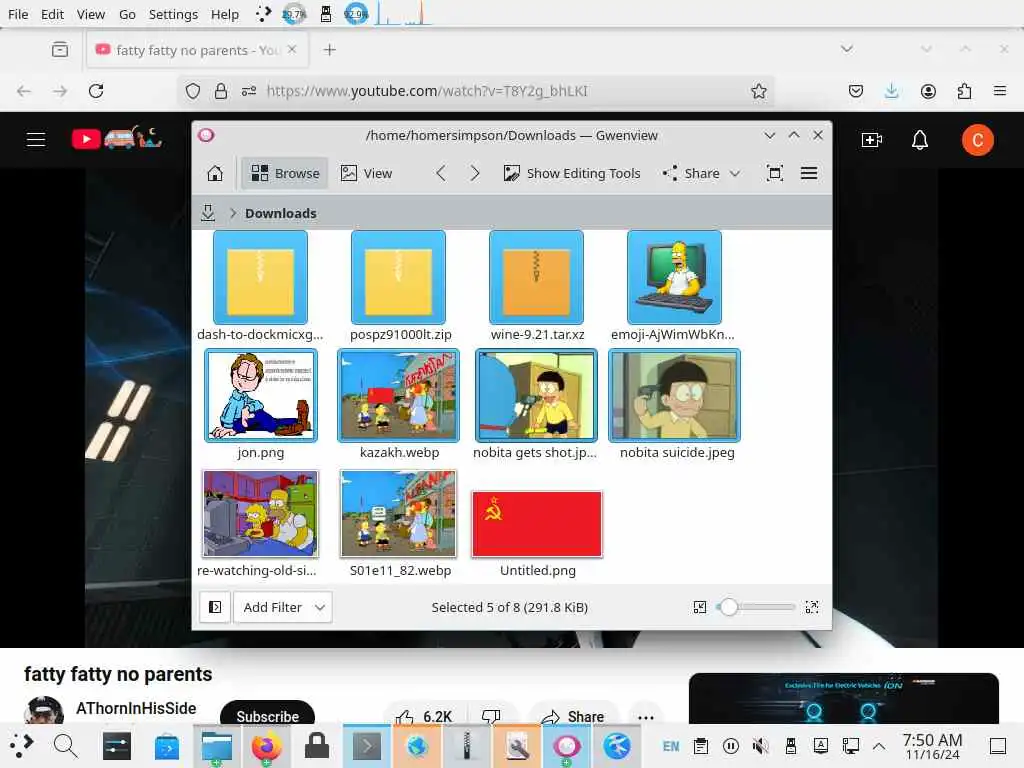Open a new browser tab

[x=330, y=50]
